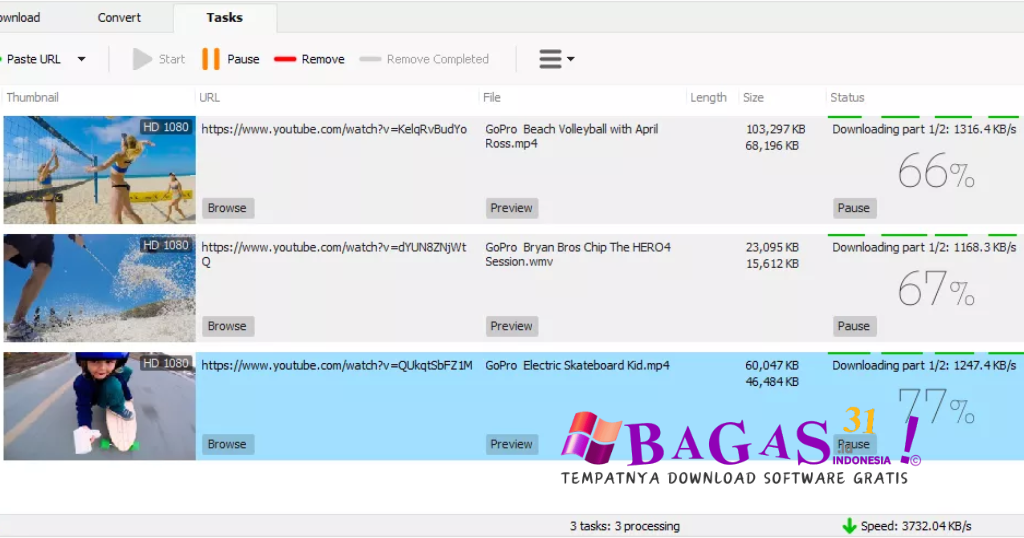
Task: Click the downloaded size '68,196 KB'
Action: coord(772,146)
